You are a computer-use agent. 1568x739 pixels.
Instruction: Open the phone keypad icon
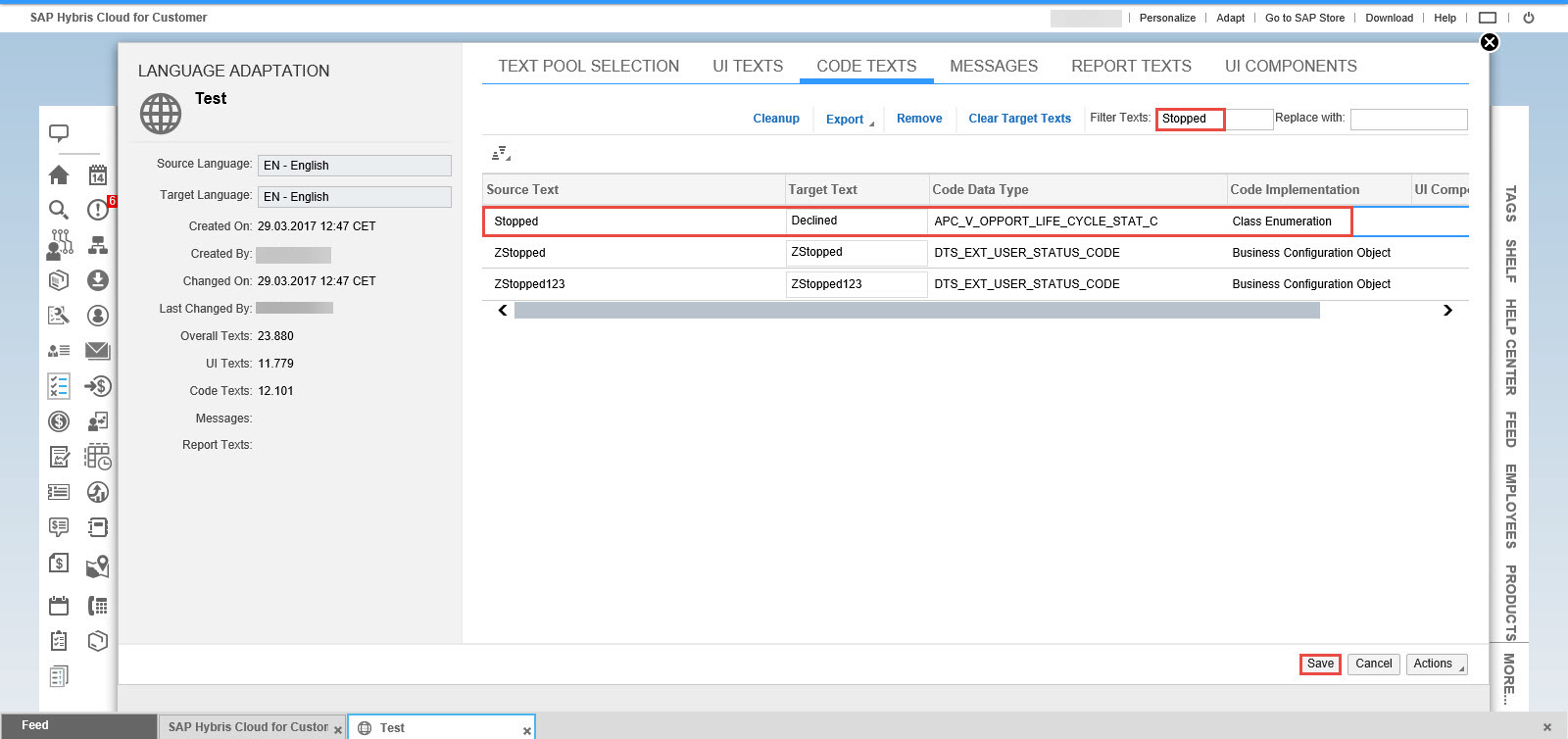tap(98, 606)
